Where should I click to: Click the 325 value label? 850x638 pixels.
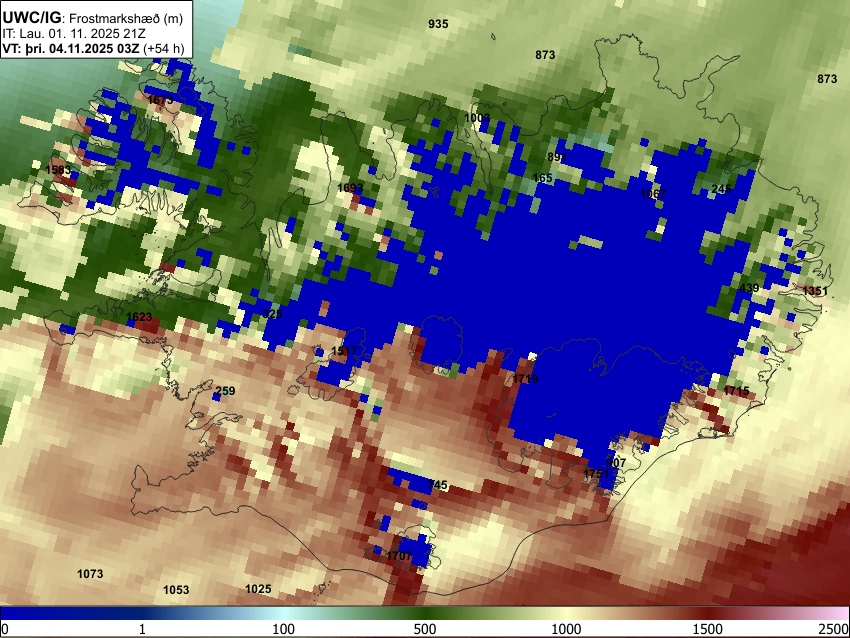pyautogui.click(x=272, y=314)
